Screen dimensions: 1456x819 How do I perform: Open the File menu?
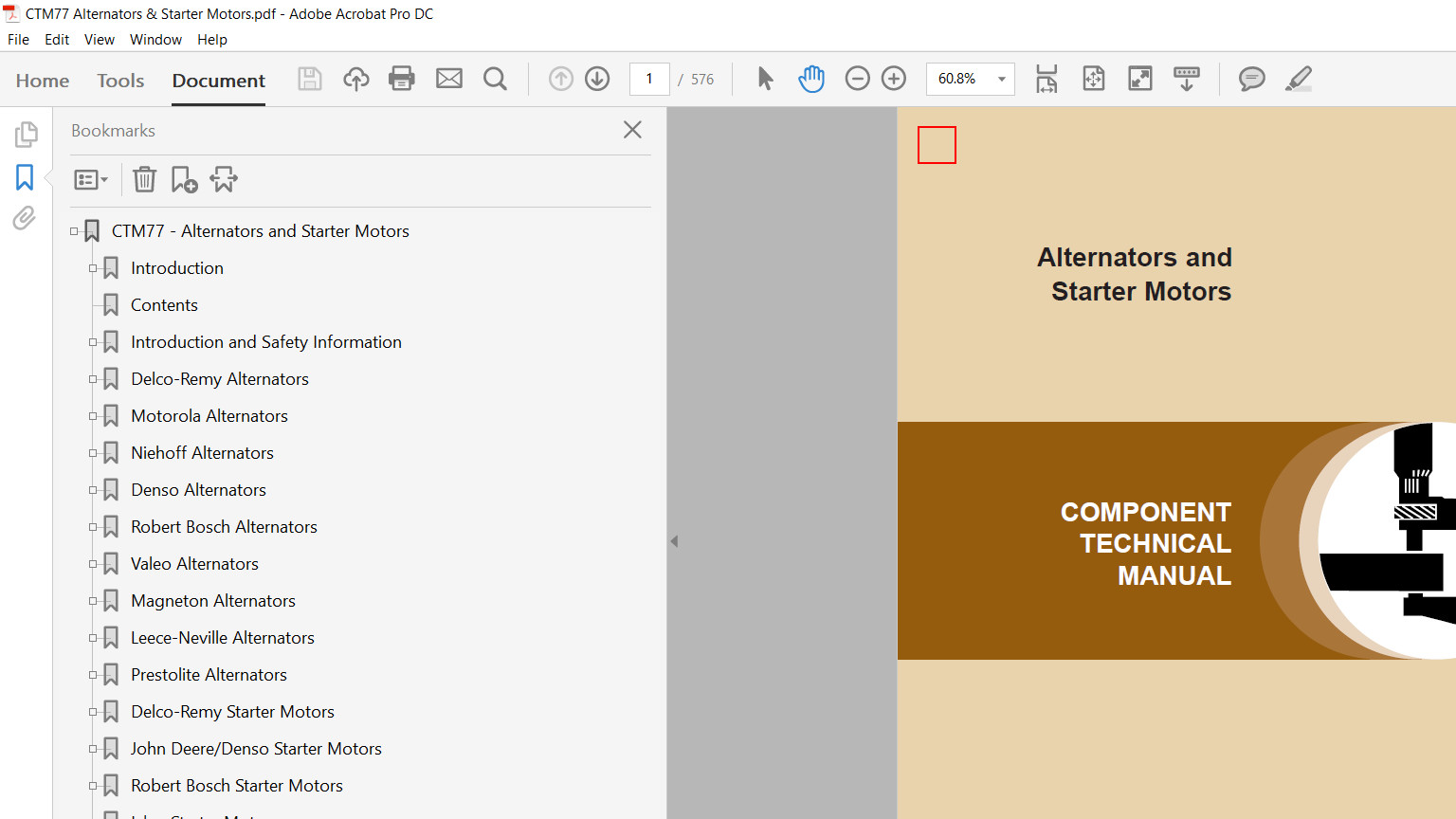[x=18, y=40]
